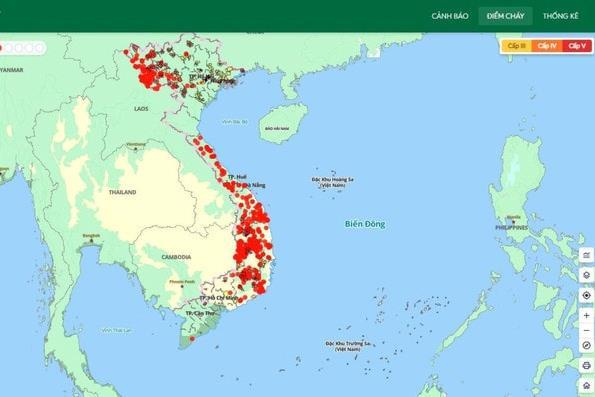
Task: Click the Biển Đông sea label
Action: tap(365, 224)
